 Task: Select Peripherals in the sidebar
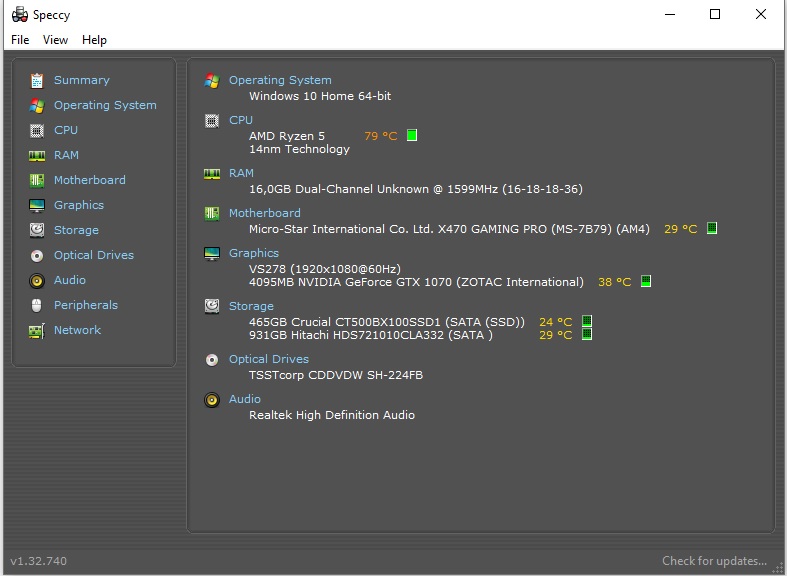(x=86, y=305)
